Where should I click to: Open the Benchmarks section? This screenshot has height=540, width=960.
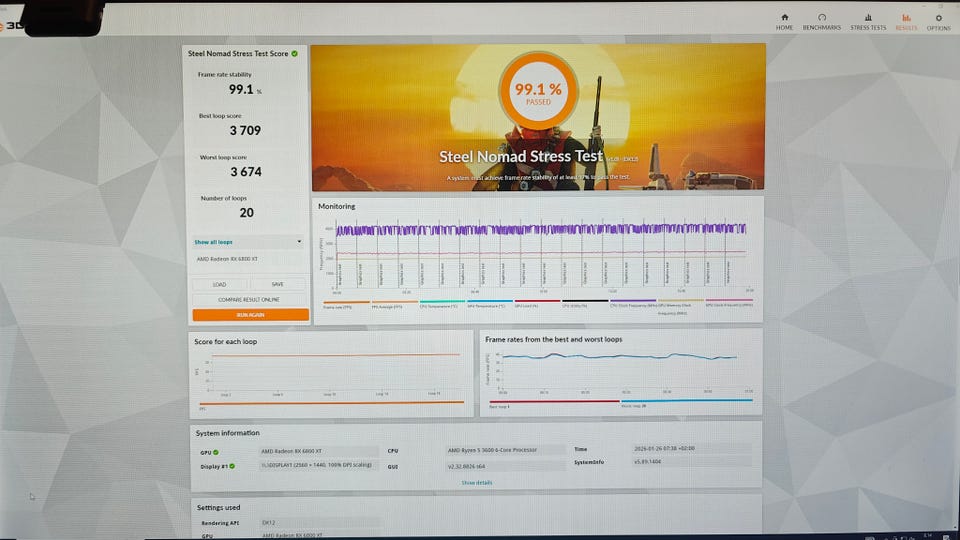822,22
